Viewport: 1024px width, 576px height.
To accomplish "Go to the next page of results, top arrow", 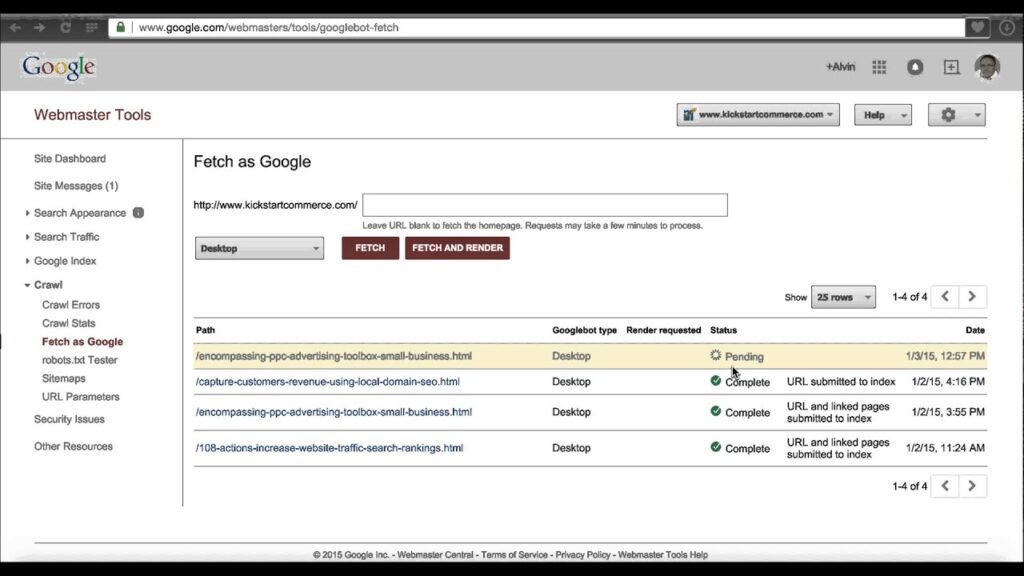I will (x=972, y=297).
